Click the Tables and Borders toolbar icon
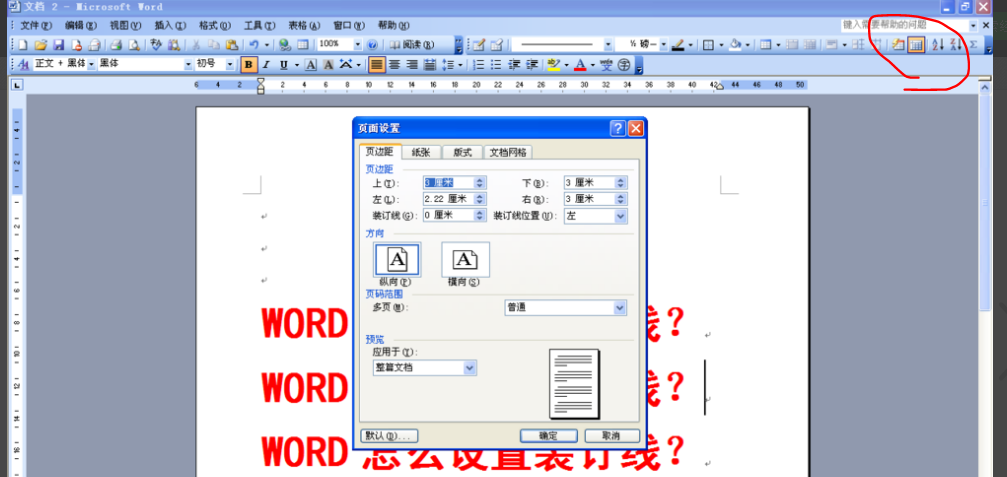1007x477 pixels. (x=302, y=45)
